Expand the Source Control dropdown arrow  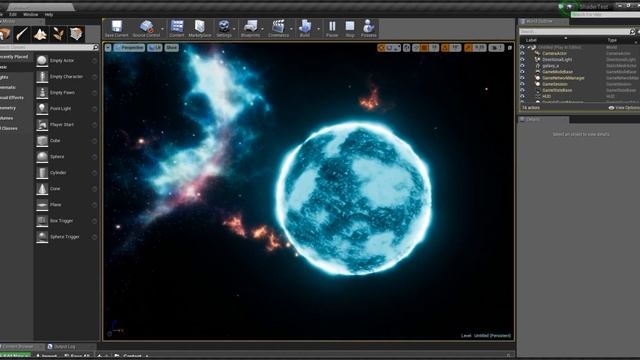[162, 29]
